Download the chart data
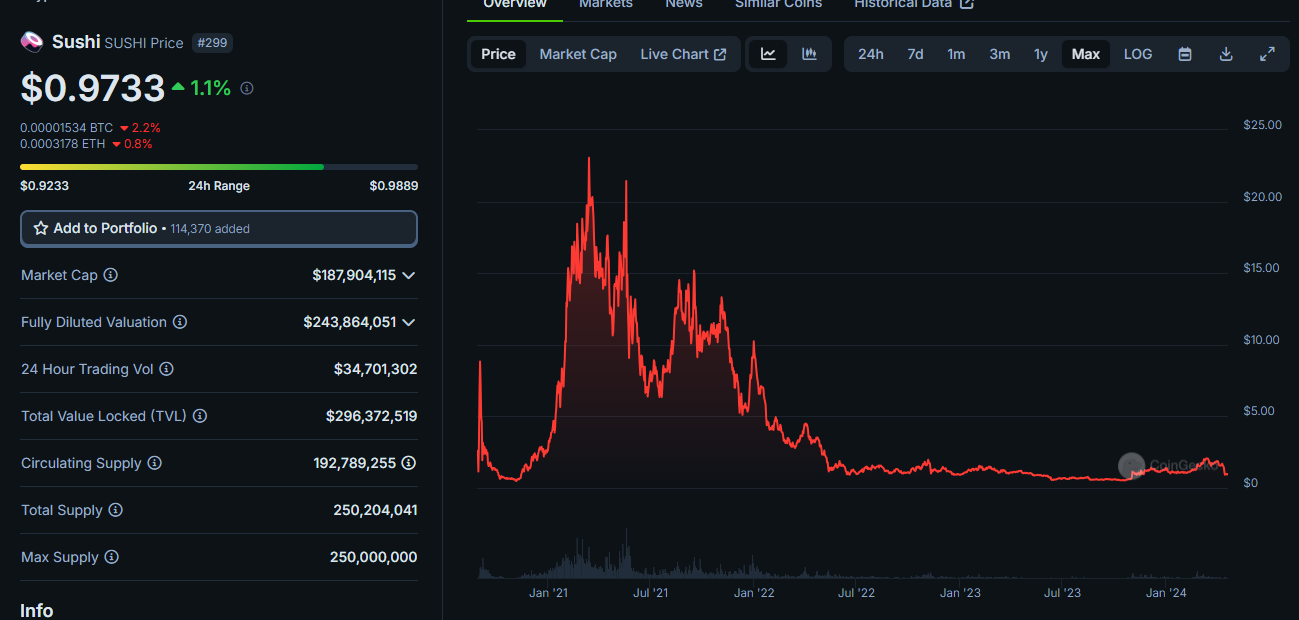 click(1225, 54)
